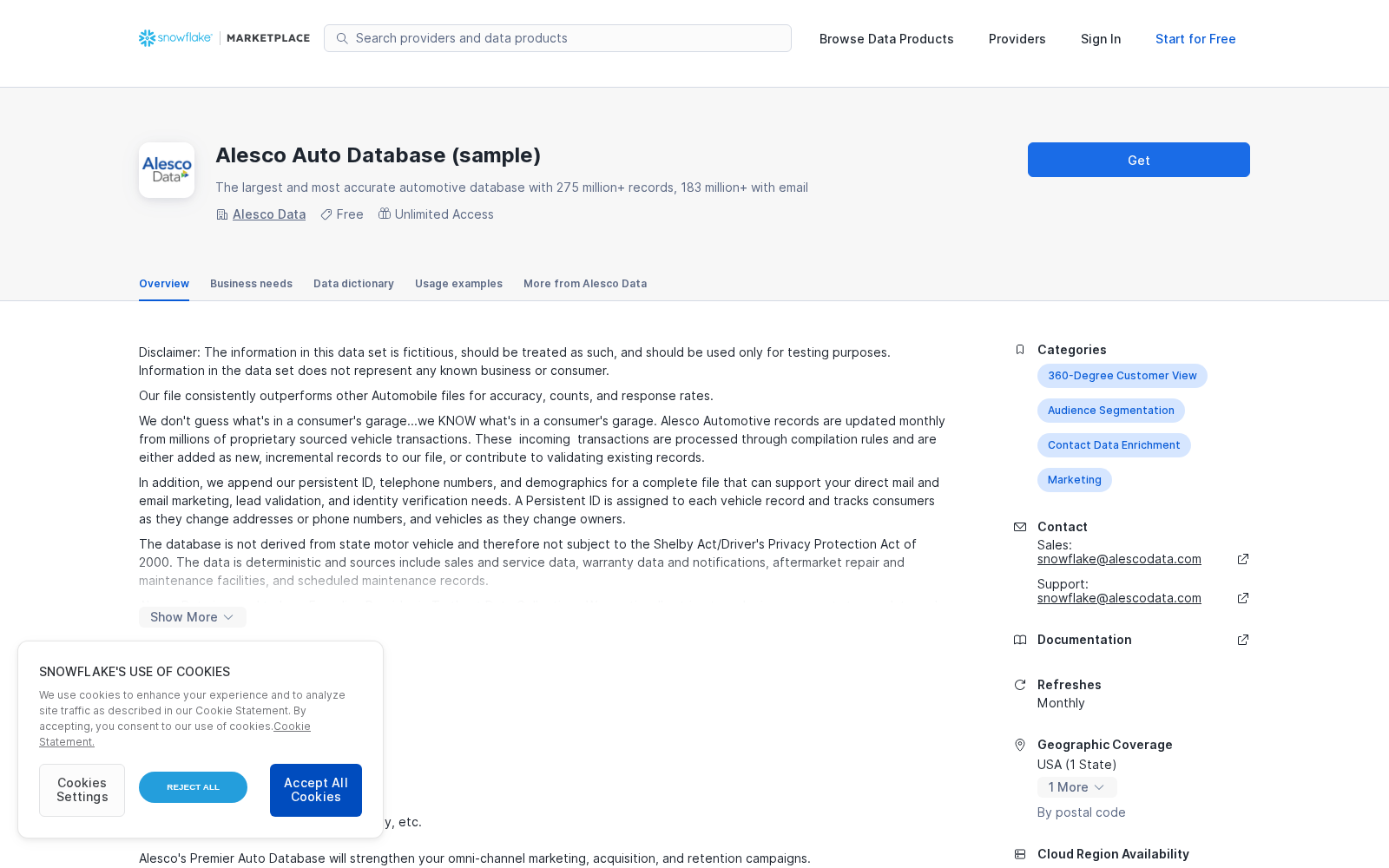Screen dimensions: 1389x868
Task: Click the provider building icon beside Alesco Data
Action: (x=222, y=214)
